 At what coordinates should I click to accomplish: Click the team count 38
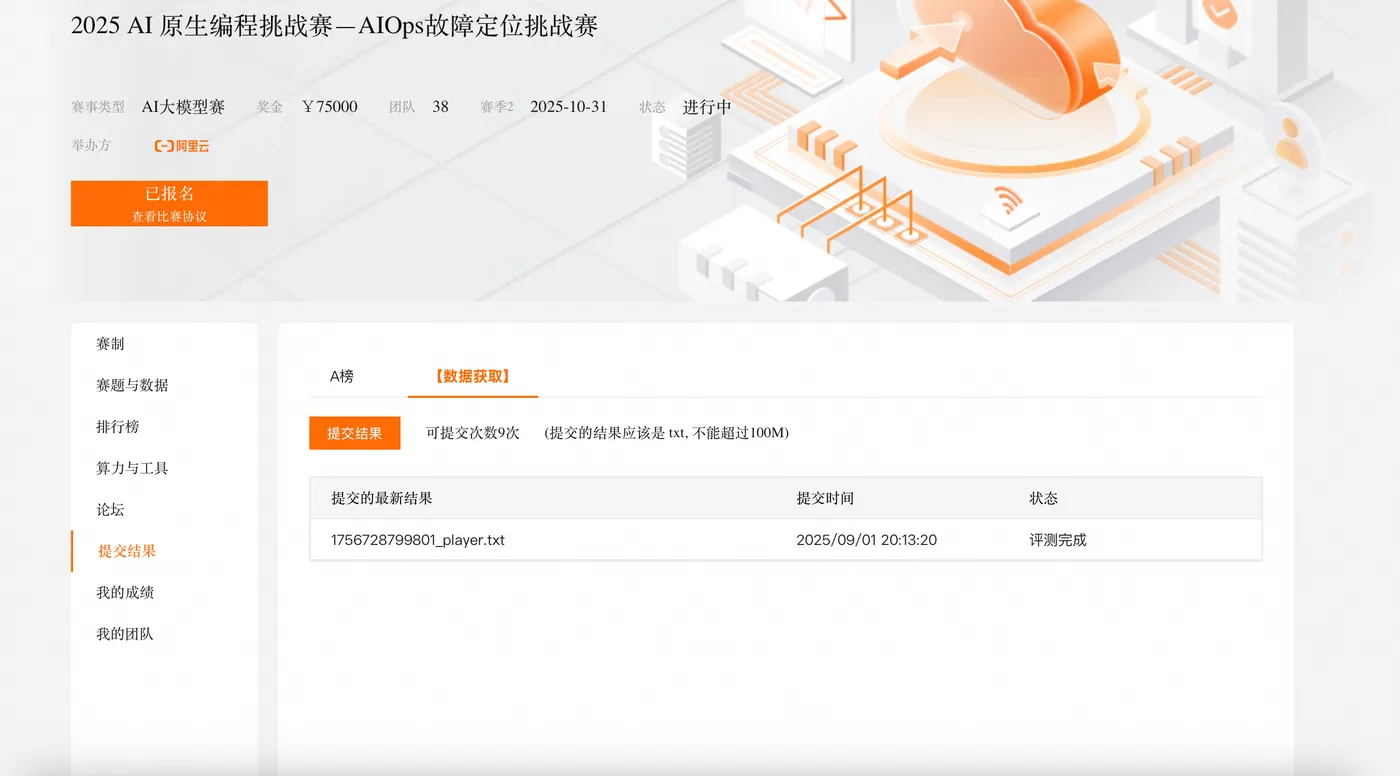pyautogui.click(x=440, y=107)
